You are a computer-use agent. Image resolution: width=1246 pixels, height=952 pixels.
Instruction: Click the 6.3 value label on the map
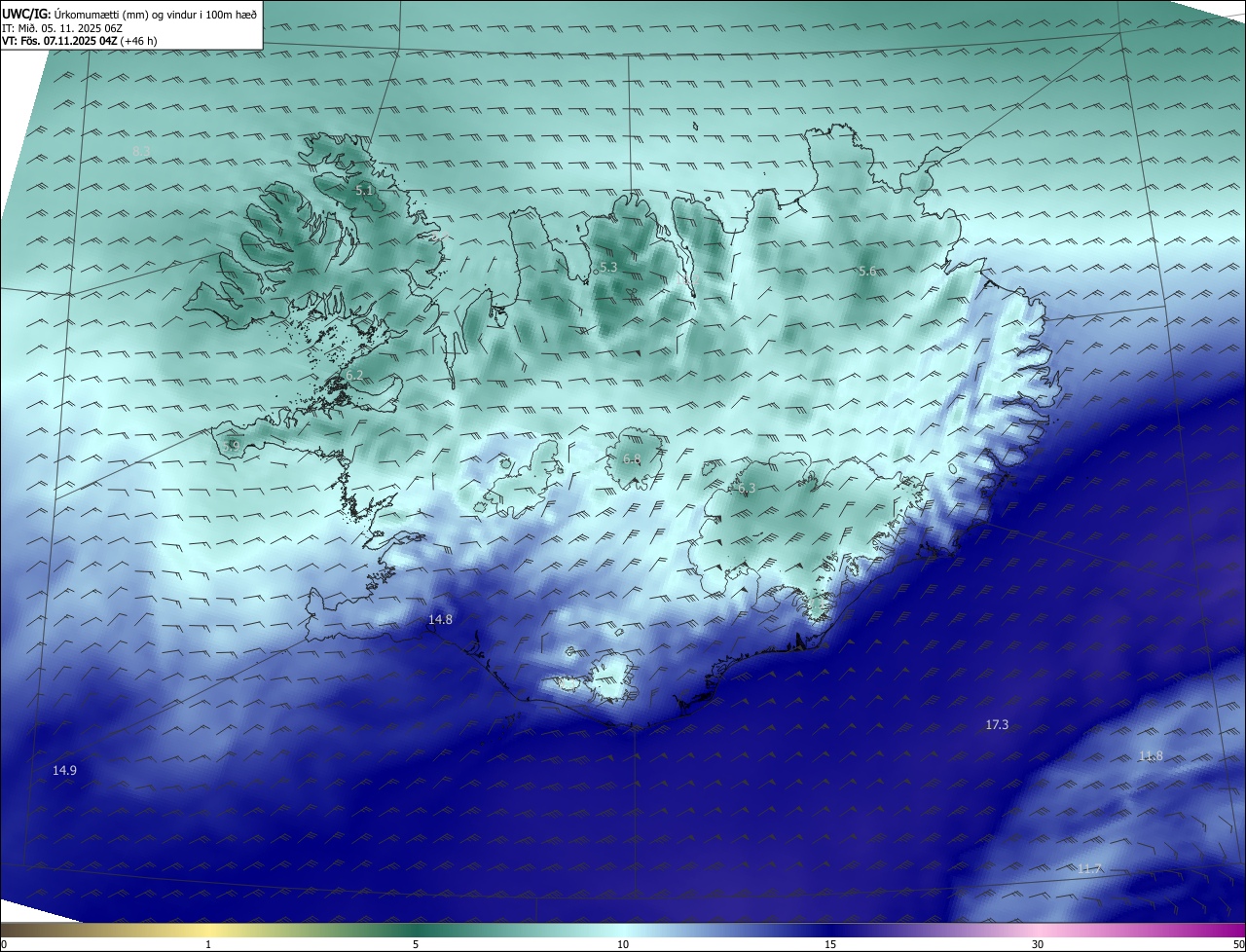click(x=747, y=489)
